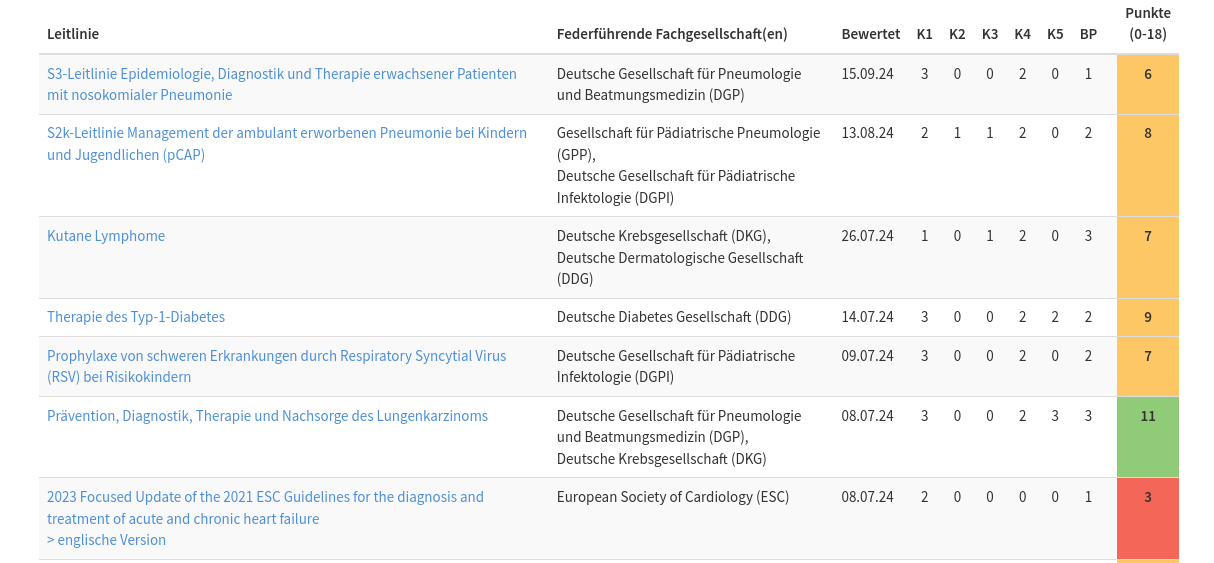The image size is (1214, 563).
Task: Click the Federführende Fachgesellschaft(en) column header
Action: point(671,34)
